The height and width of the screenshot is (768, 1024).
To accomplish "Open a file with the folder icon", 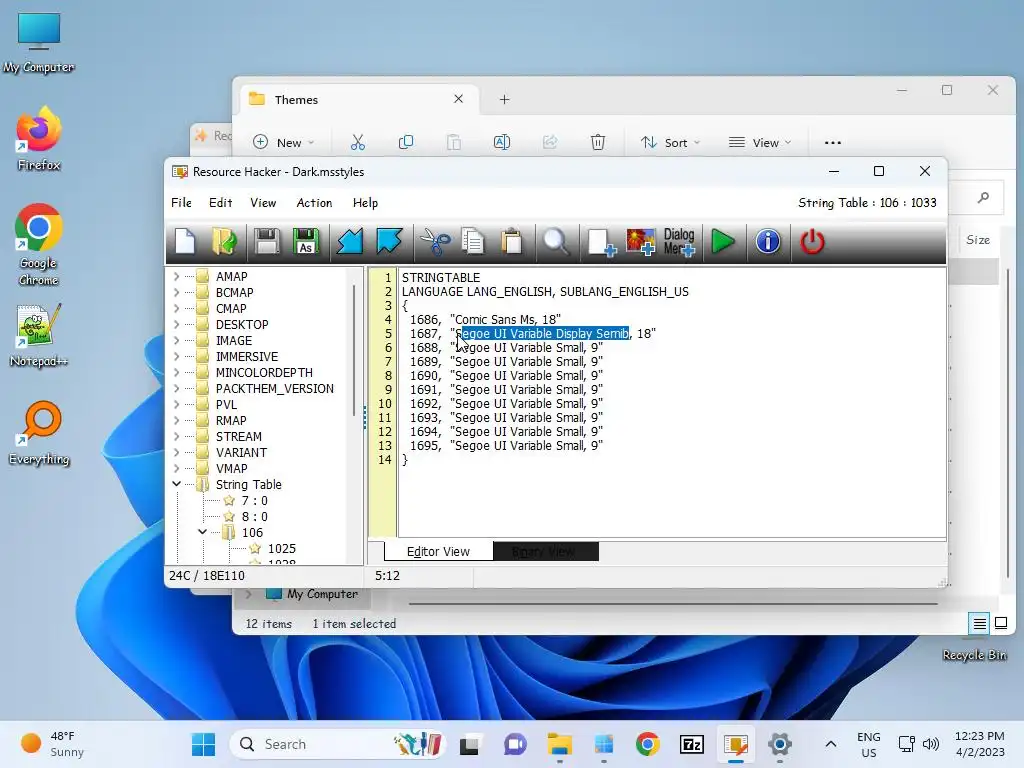I will pos(225,242).
